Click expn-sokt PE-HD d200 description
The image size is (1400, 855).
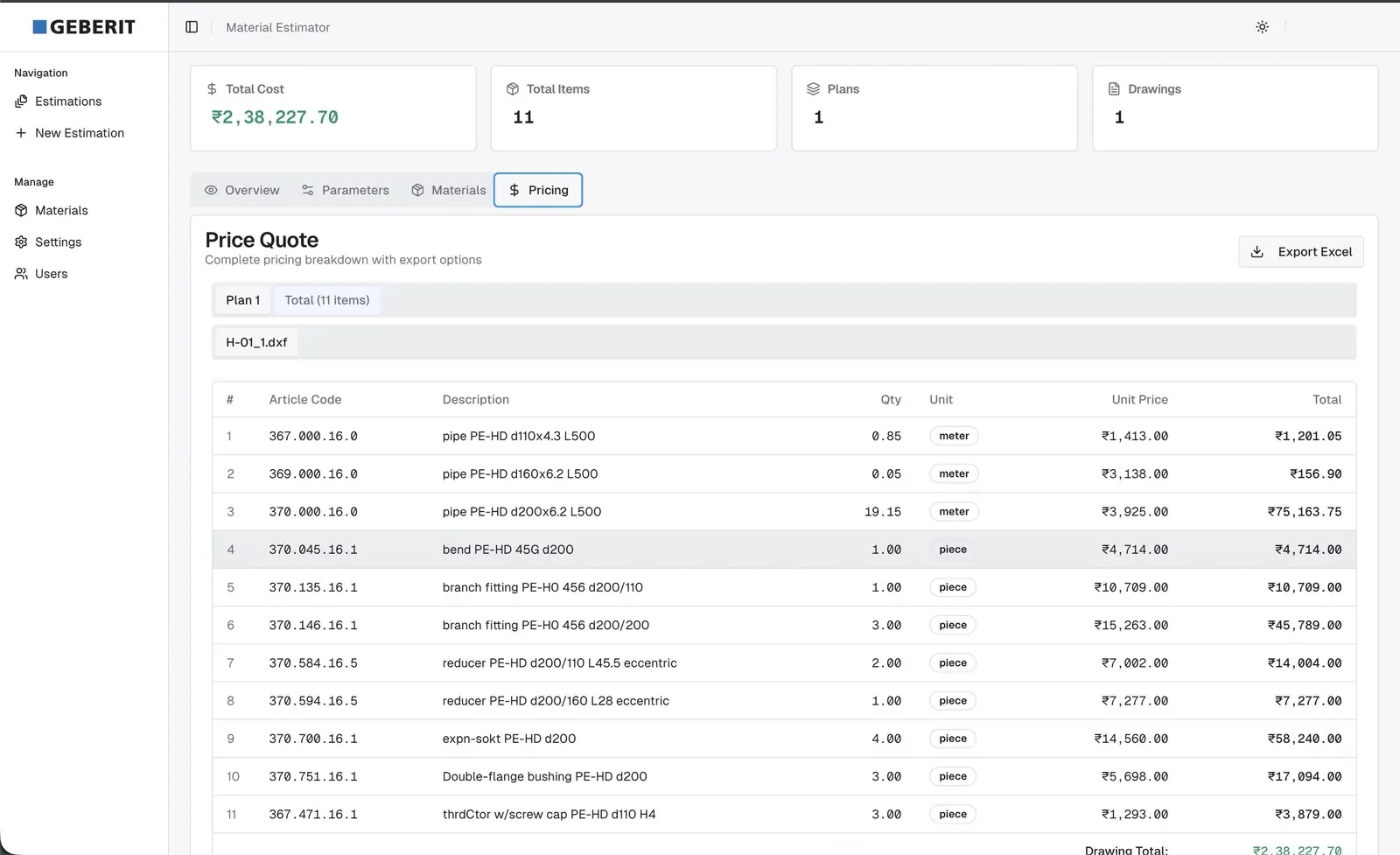click(x=509, y=739)
